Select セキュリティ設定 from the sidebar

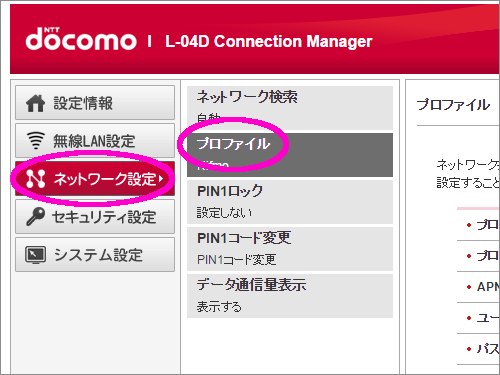(95, 217)
